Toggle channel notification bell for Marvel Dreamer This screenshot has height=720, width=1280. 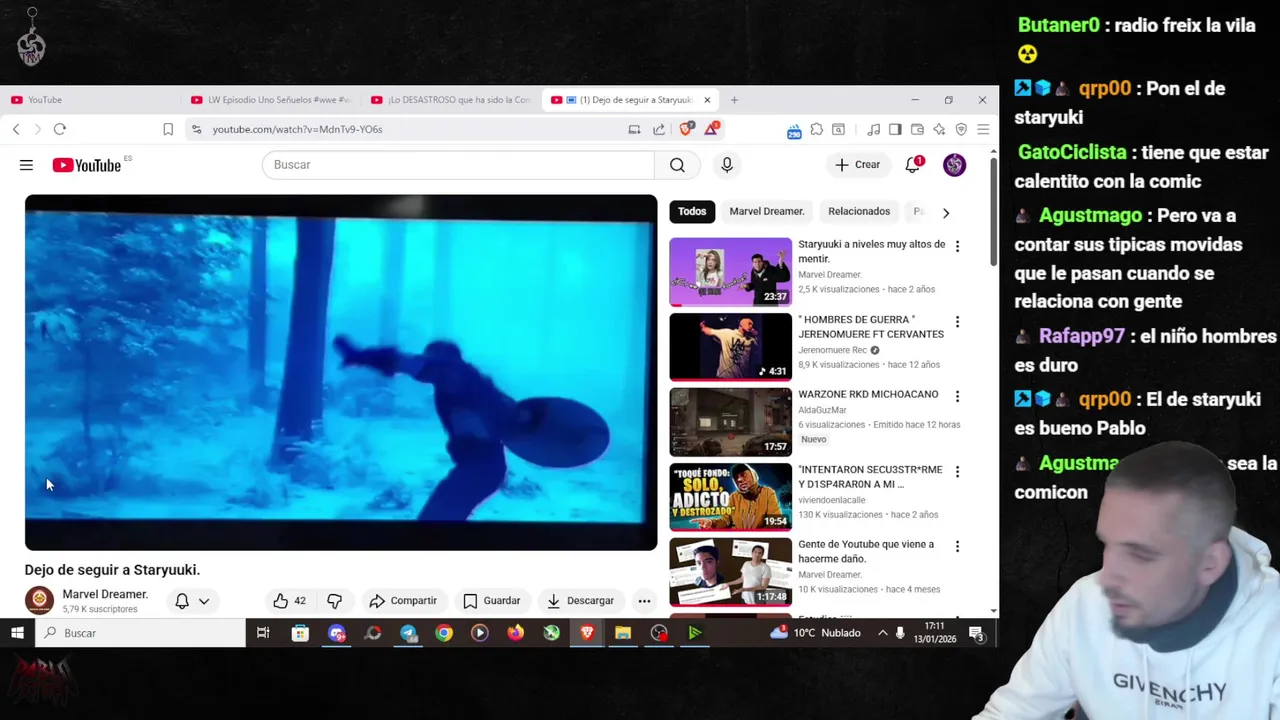(182, 601)
